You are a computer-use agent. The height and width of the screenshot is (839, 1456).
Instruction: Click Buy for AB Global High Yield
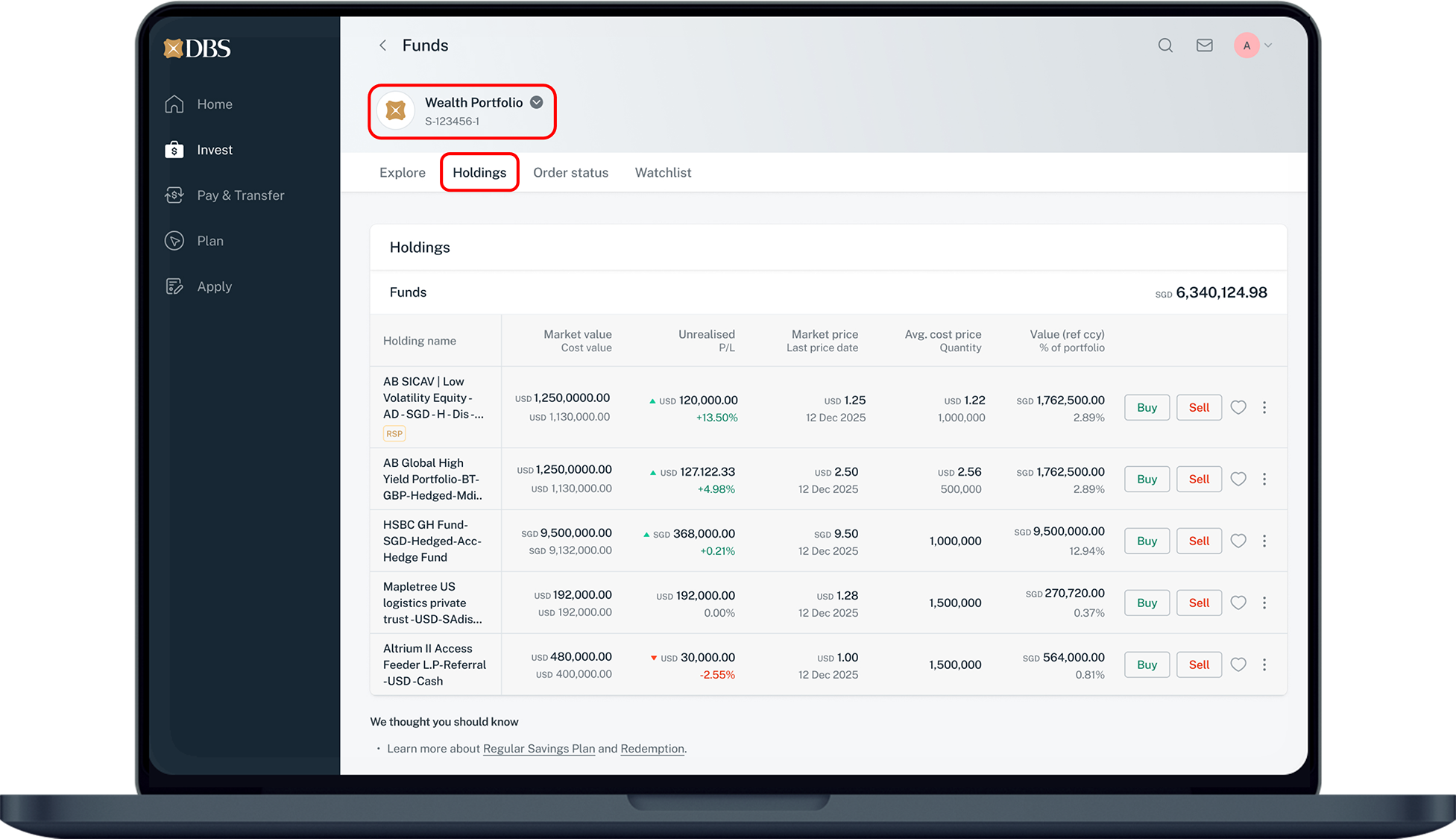click(1147, 479)
